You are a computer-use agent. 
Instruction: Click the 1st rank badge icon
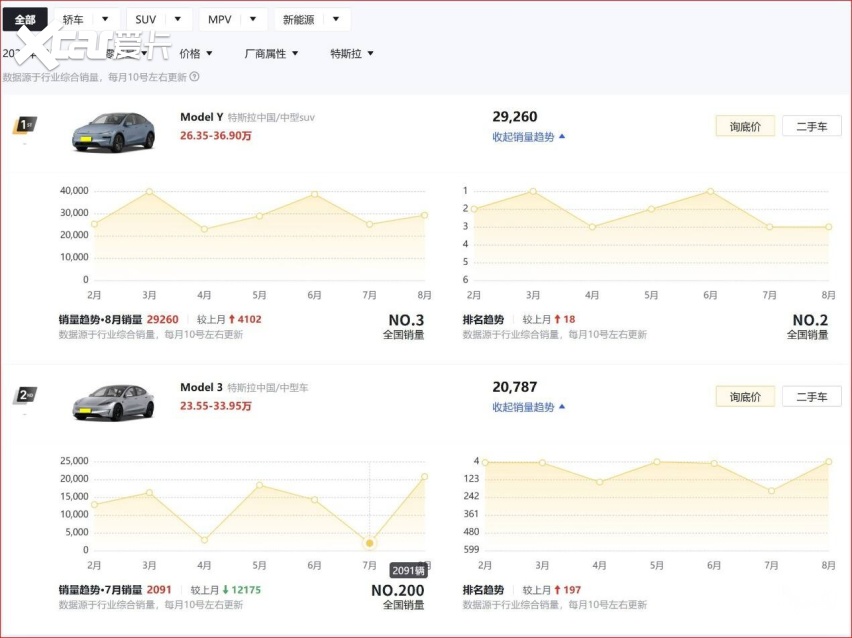24,126
